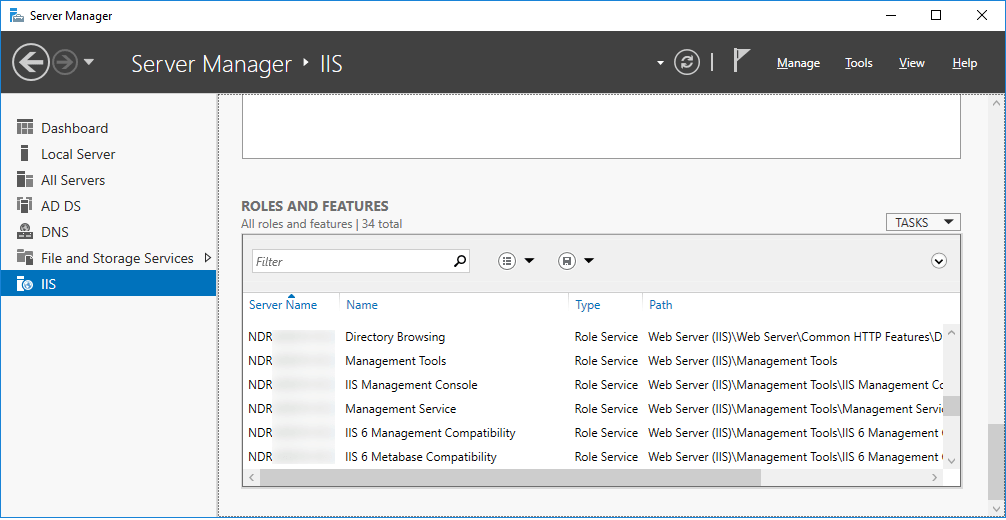The image size is (1006, 520).
Task: Open dropdown arrow left of Refresh icon
Action: [660, 63]
